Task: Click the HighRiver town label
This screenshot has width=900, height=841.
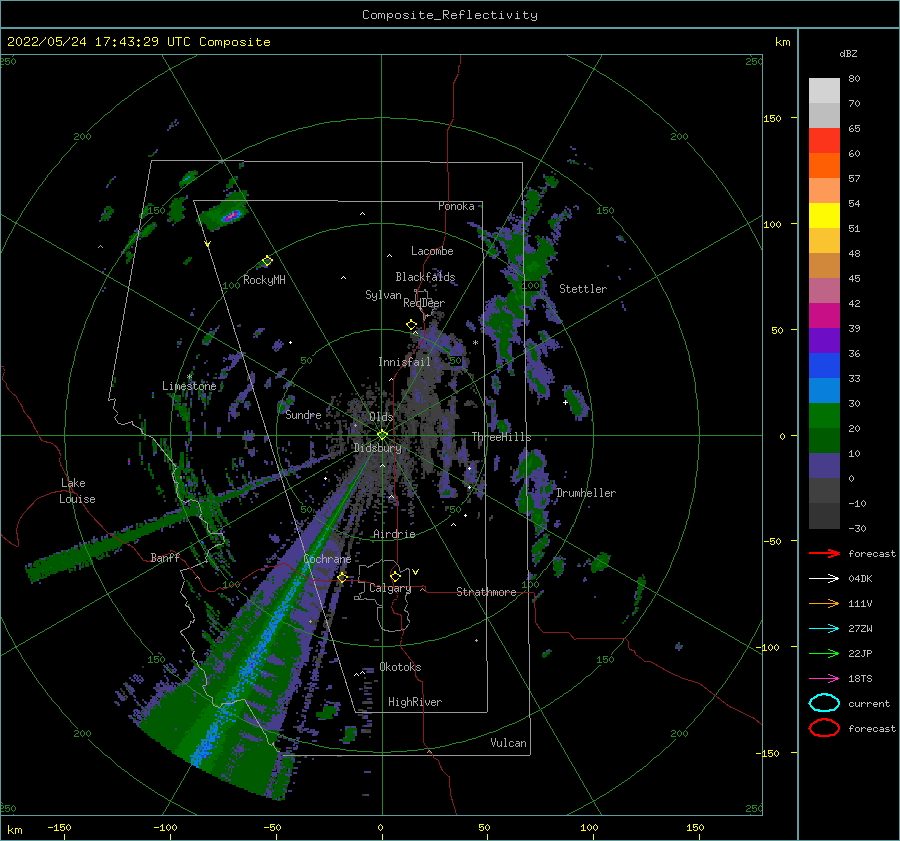Action: click(415, 702)
